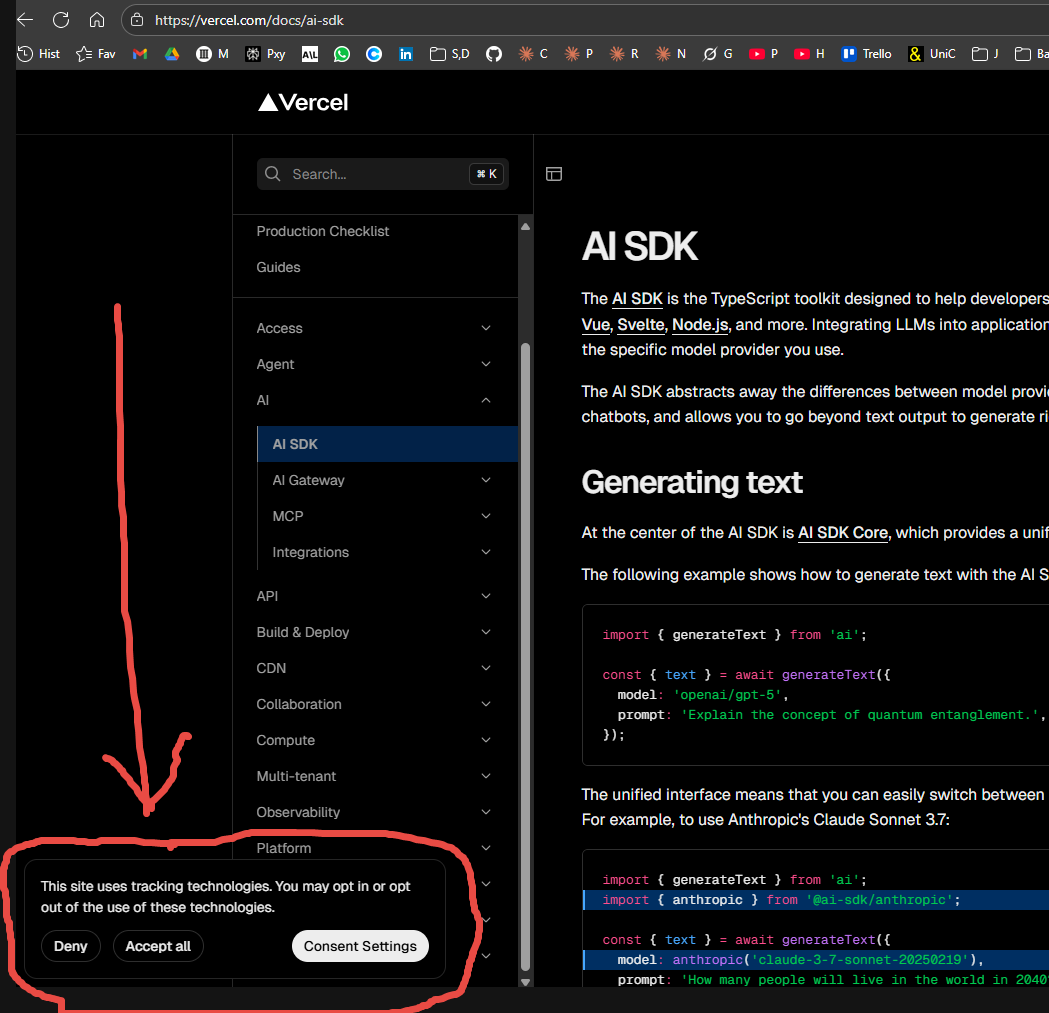1049x1013 pixels.
Task: Open the blue C circle bookmark
Action: click(x=374, y=54)
